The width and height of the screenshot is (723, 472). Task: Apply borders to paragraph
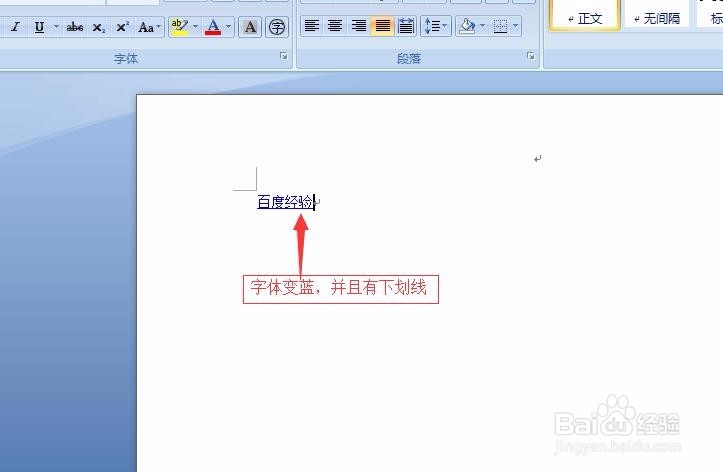coord(500,26)
